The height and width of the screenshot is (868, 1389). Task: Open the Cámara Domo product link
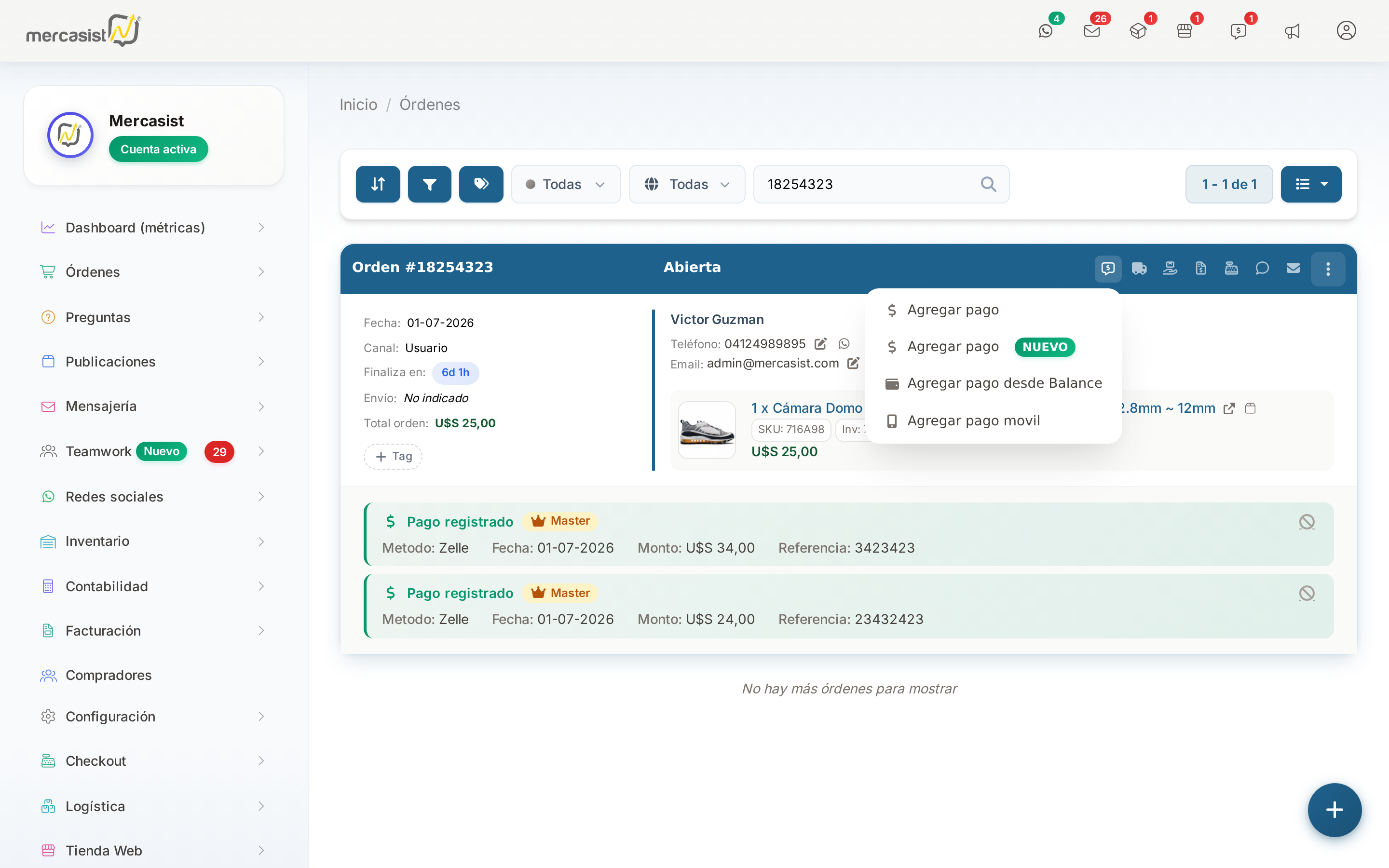tap(806, 408)
